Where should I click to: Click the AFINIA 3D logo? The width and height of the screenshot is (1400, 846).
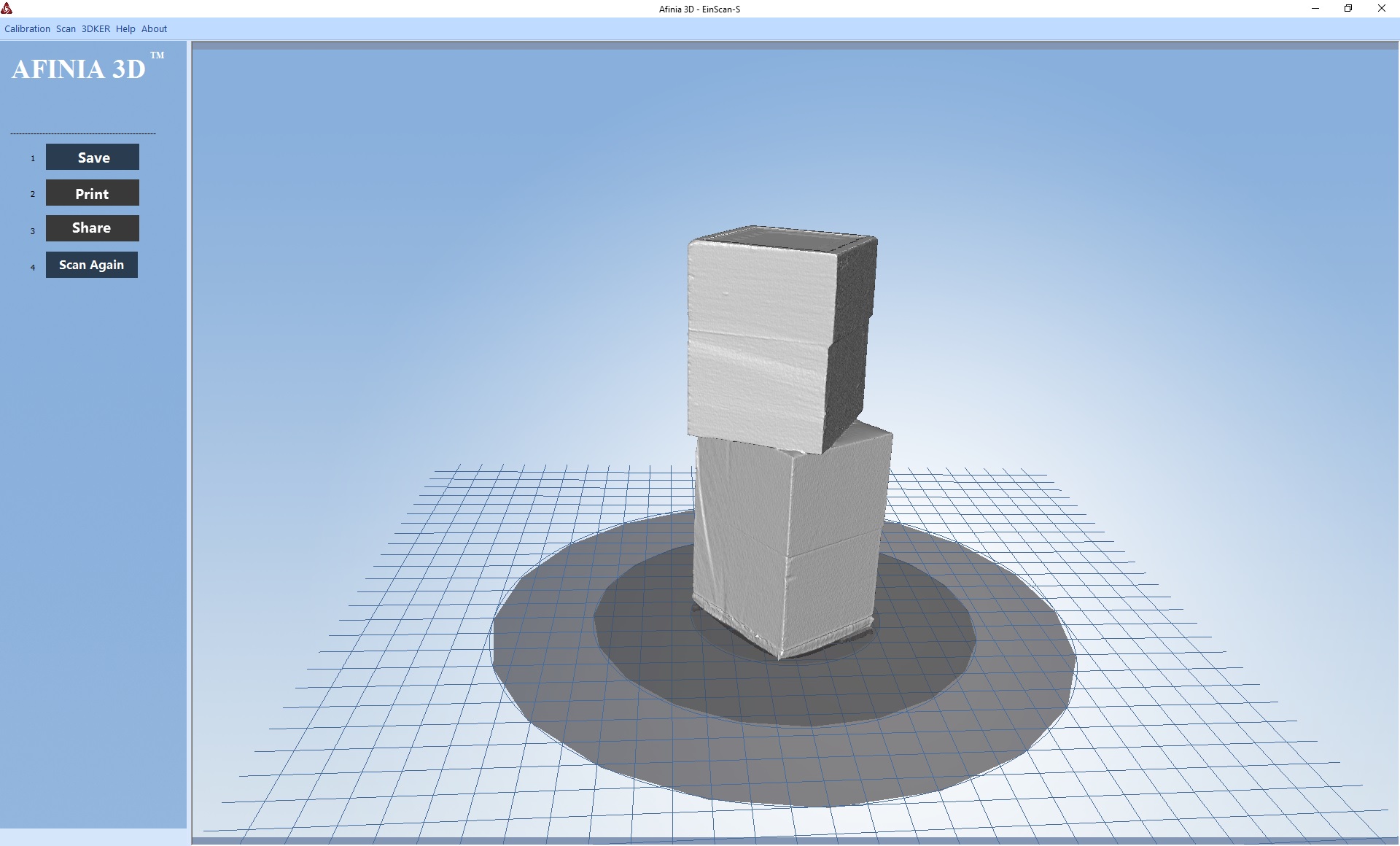tap(79, 69)
